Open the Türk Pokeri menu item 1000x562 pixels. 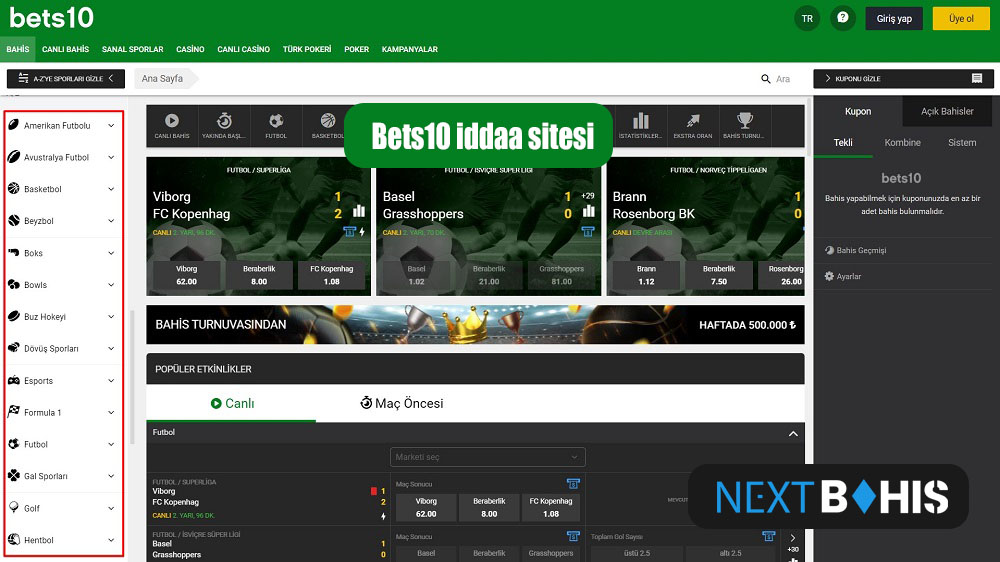(x=307, y=49)
